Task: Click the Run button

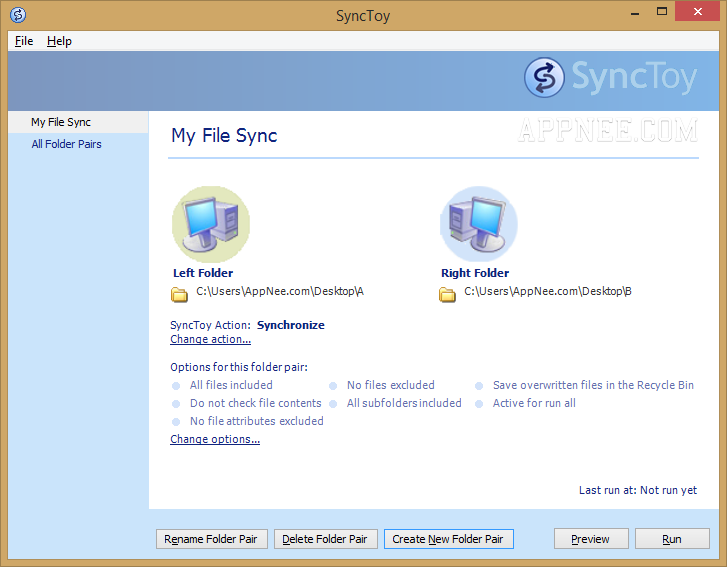Action: pyautogui.click(x=672, y=539)
